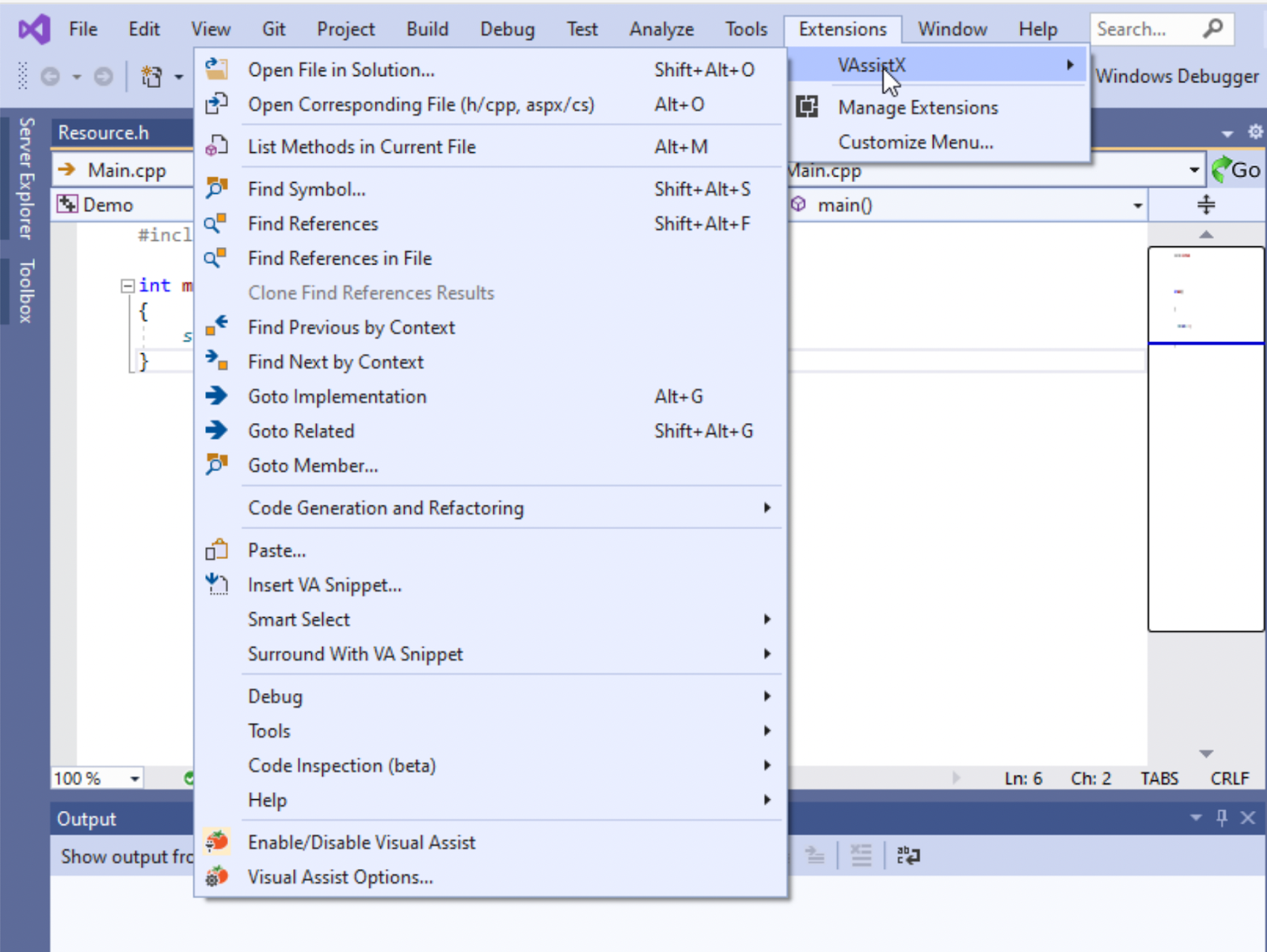Viewport: 1267px width, 952px height.
Task: Switch to the Resource.h tab
Action: coord(103,132)
